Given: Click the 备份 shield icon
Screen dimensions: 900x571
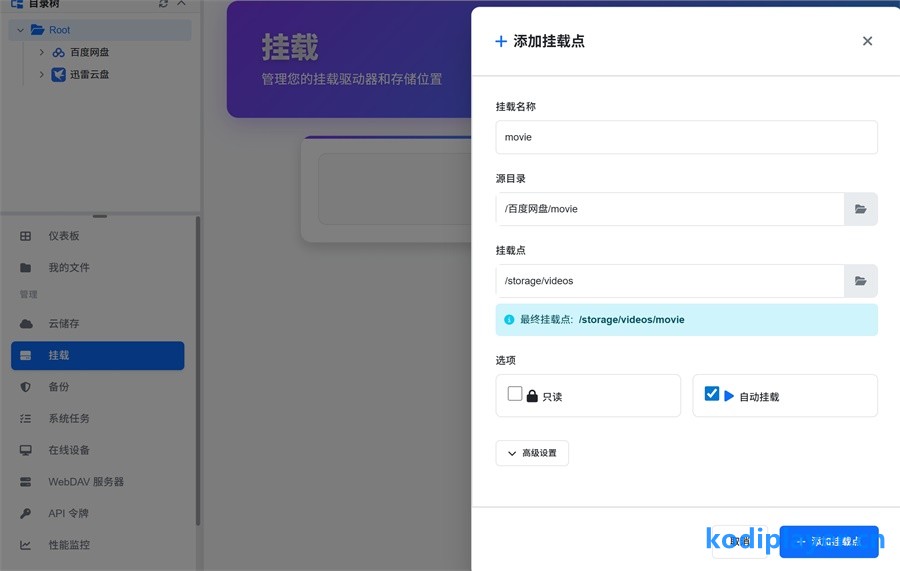Looking at the screenshot, I should coord(26,387).
